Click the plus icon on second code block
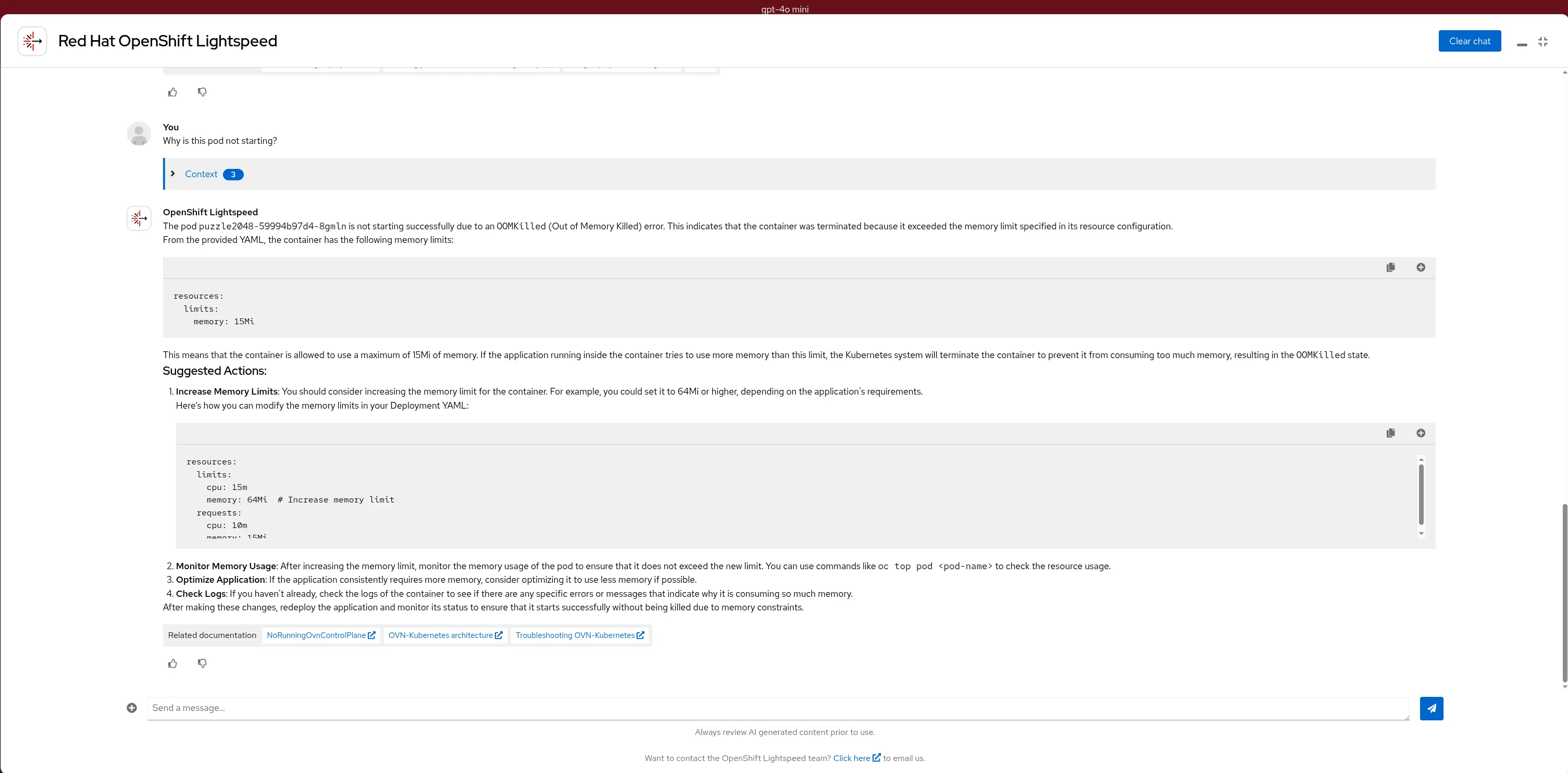This screenshot has width=1568, height=773. coord(1420,433)
